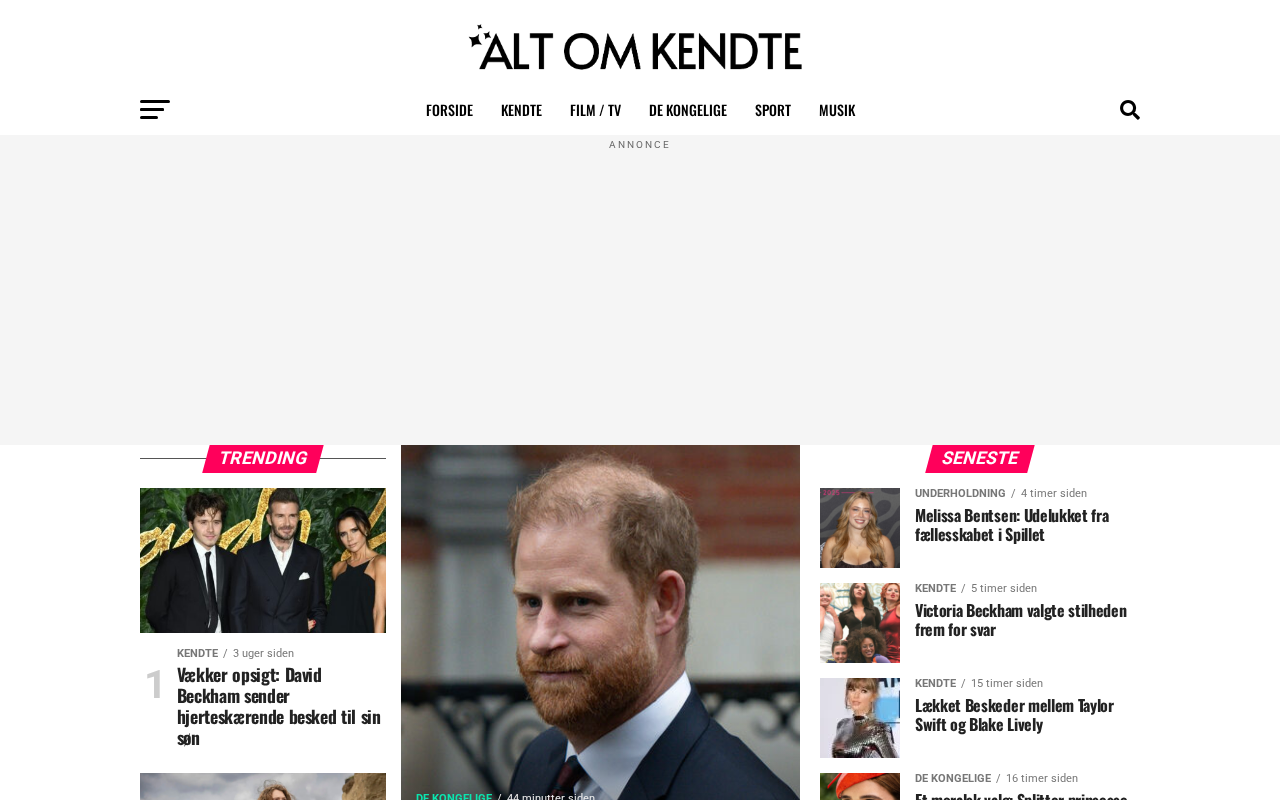
Task: Open Taylor Swift article thumbnail
Action: pyautogui.click(x=860, y=718)
